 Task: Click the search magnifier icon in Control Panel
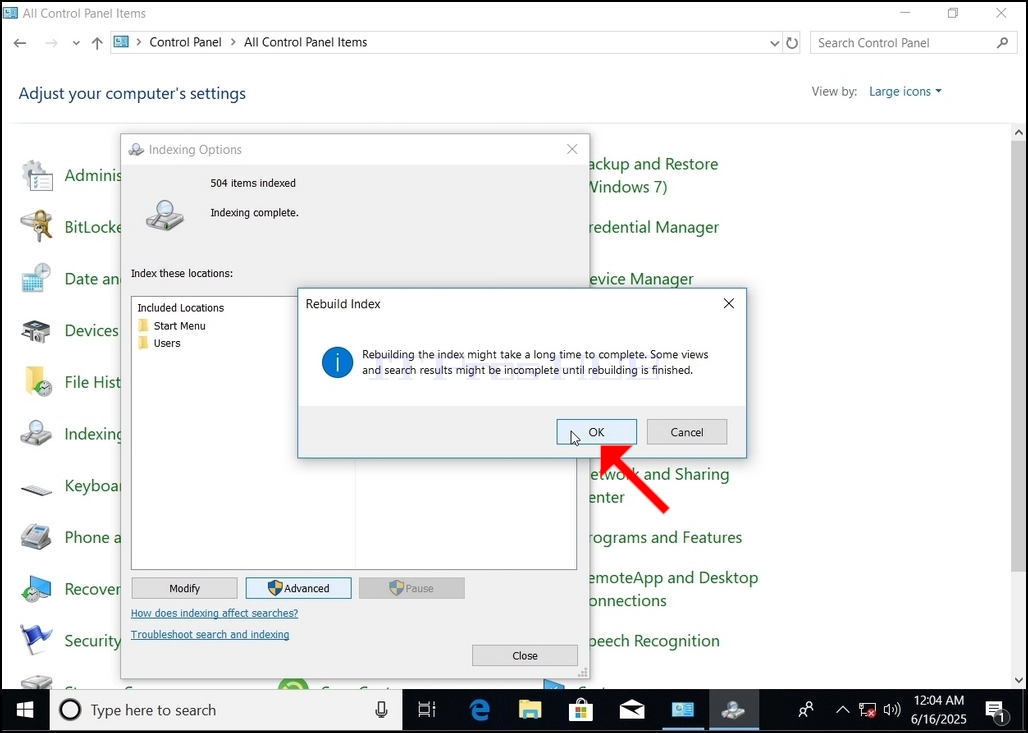pos(1002,43)
